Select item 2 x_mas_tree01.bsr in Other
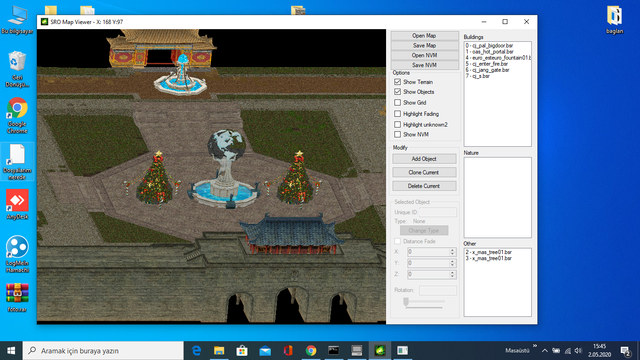 489,252
